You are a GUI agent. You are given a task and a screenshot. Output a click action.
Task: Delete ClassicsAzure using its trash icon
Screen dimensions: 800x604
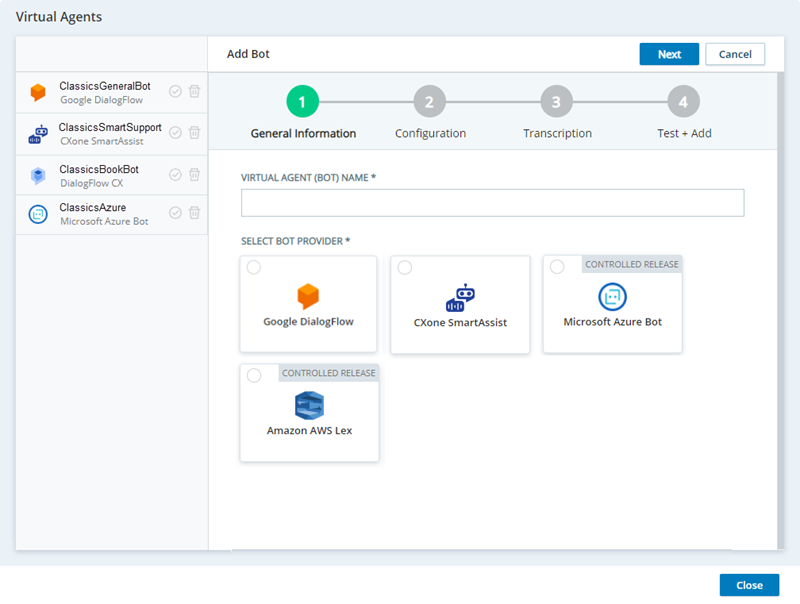[194, 213]
